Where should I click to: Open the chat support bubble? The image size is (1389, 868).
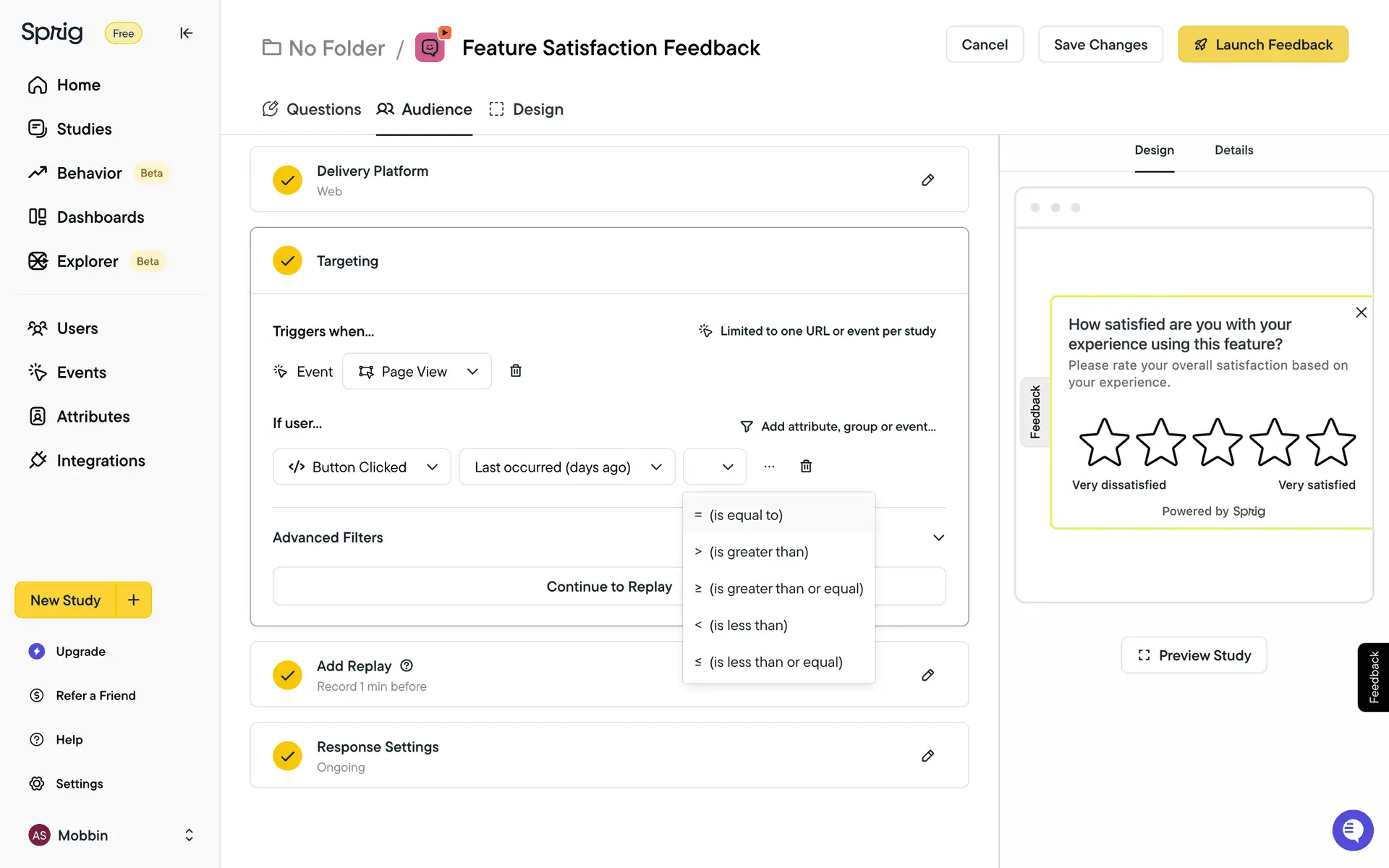coord(1352,830)
